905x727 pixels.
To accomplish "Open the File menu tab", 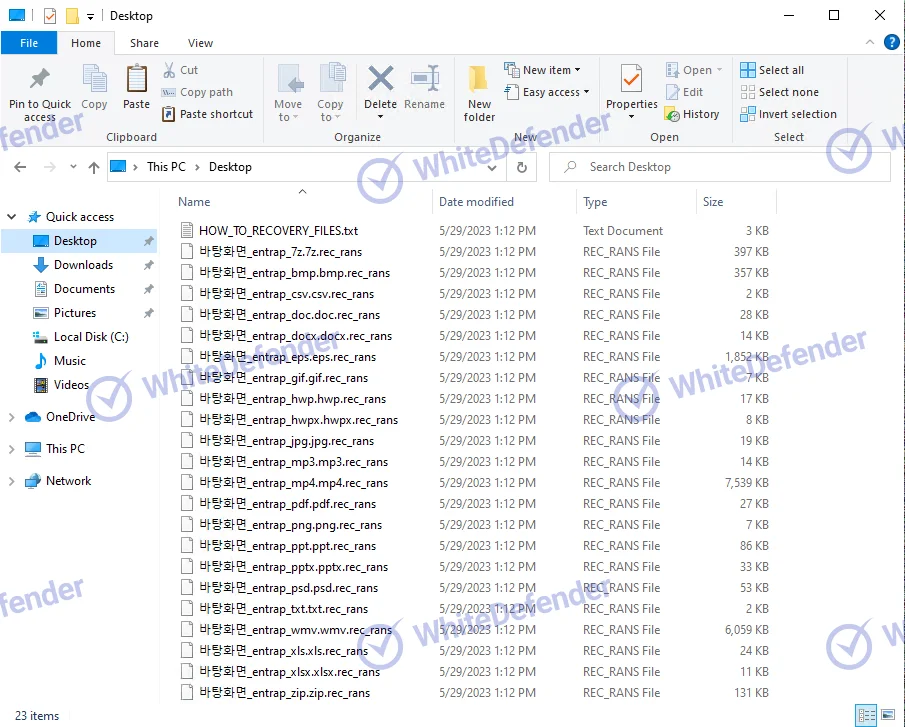I will coord(29,43).
